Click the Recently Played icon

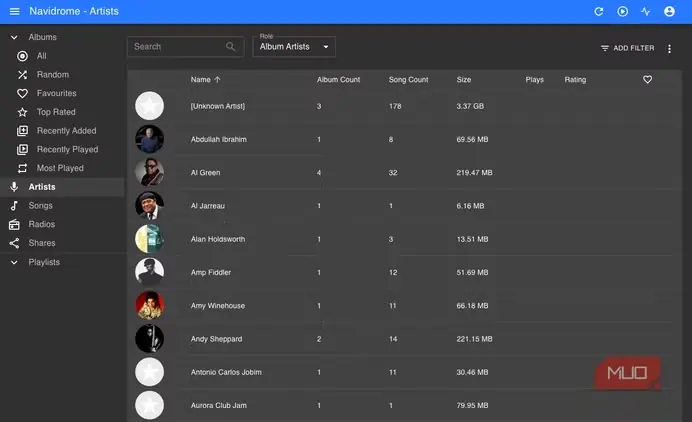click(23, 150)
